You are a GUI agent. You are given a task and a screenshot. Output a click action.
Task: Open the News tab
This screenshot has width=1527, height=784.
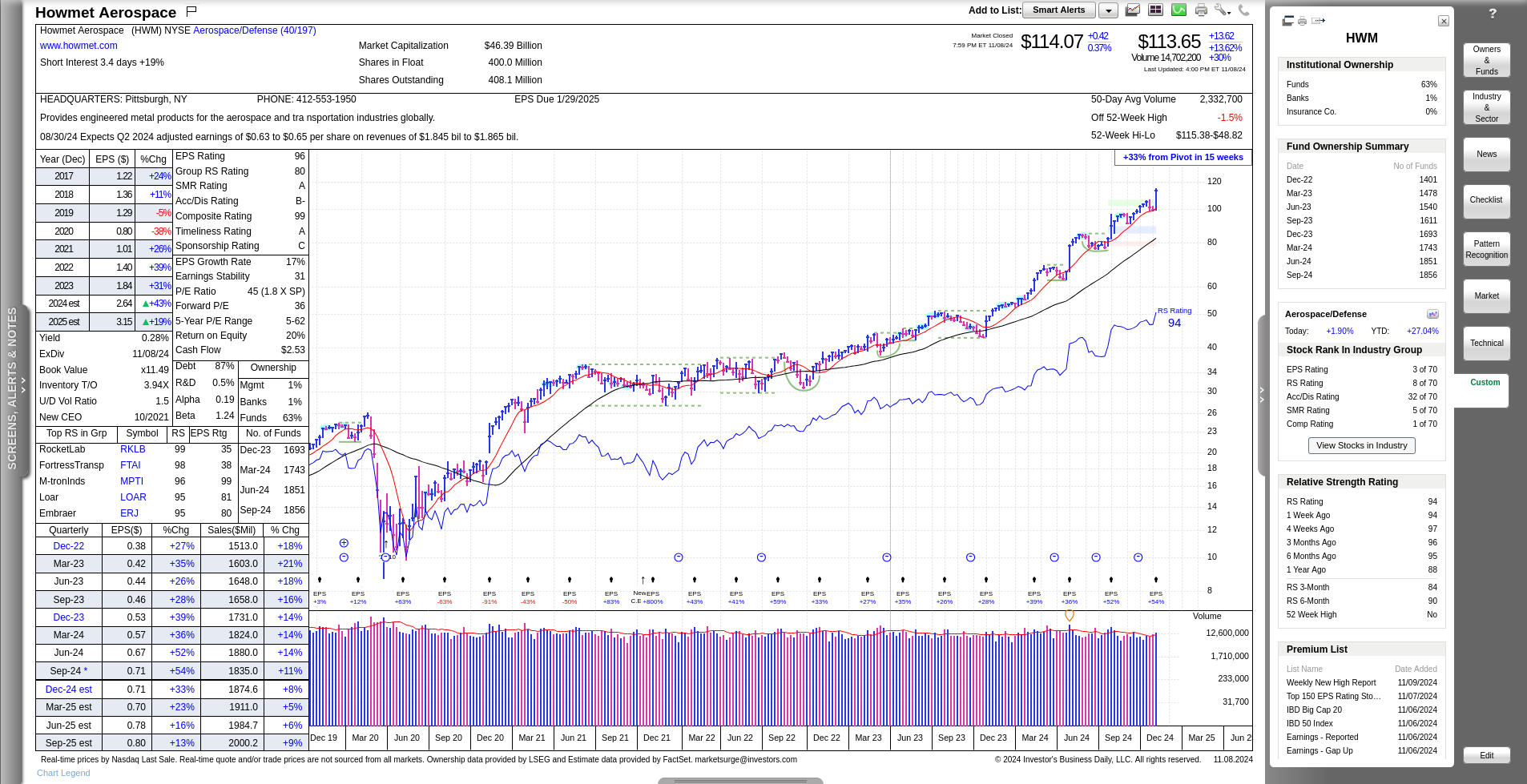[x=1486, y=154]
